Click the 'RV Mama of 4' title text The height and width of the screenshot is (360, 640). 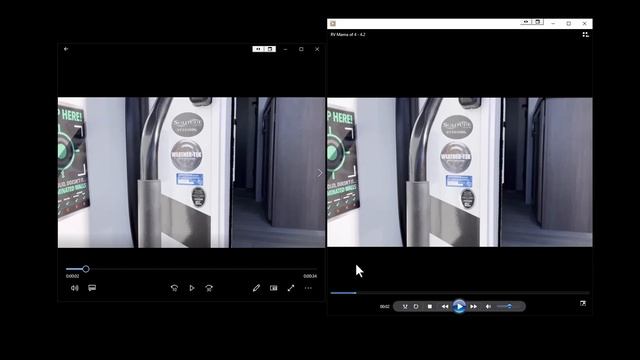coord(348,35)
